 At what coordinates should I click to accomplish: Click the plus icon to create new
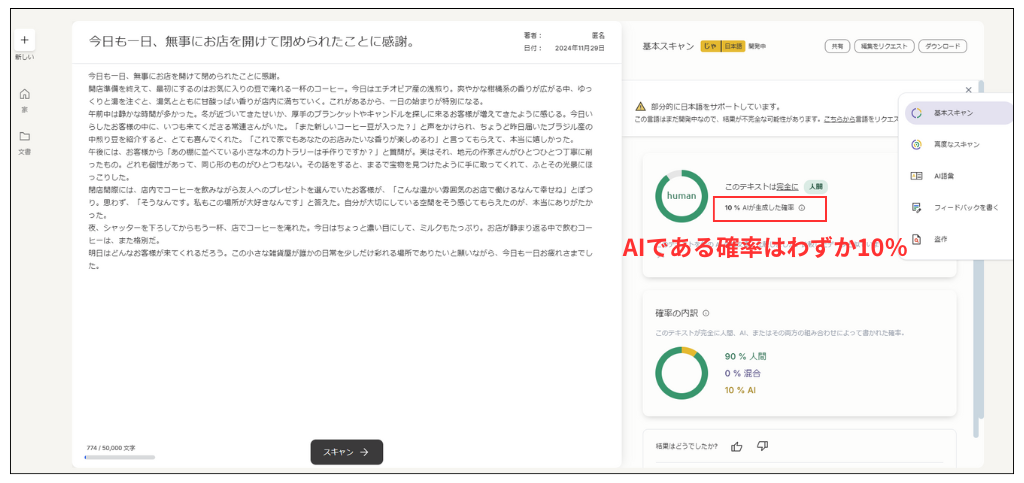coord(24,40)
